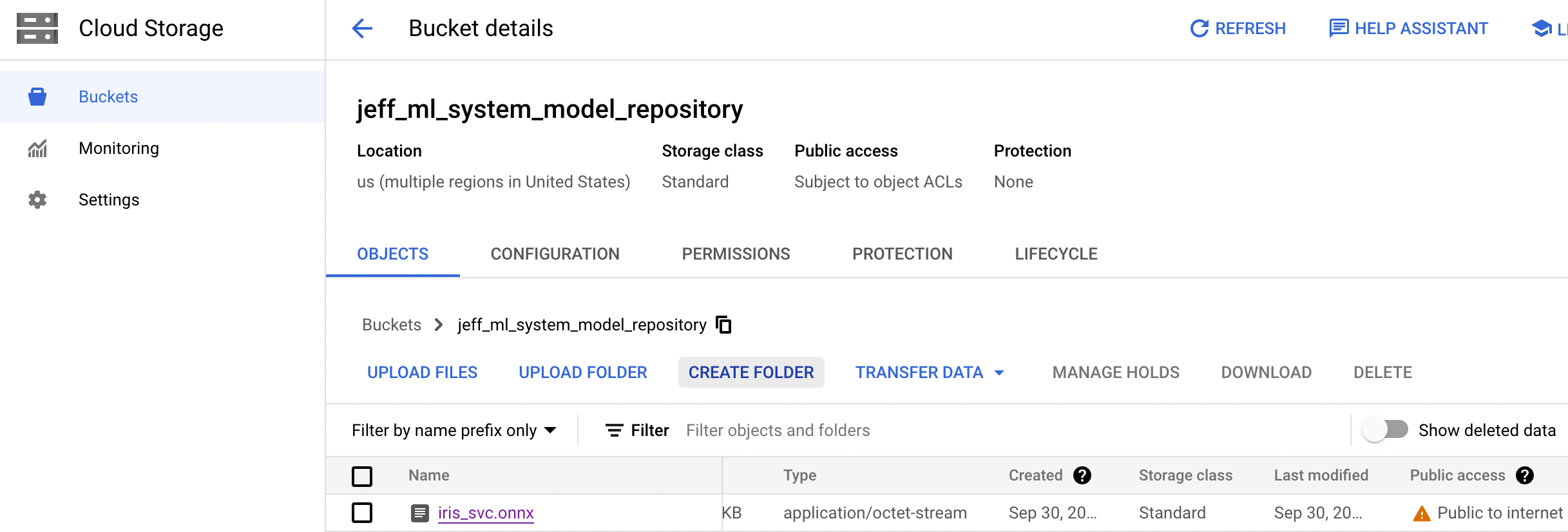The height and width of the screenshot is (532, 1568).
Task: Click the Create Folder button
Action: (751, 372)
